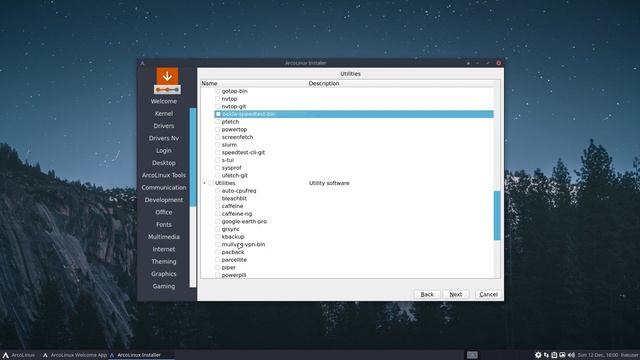Open the Login sidebar step

coord(164,151)
